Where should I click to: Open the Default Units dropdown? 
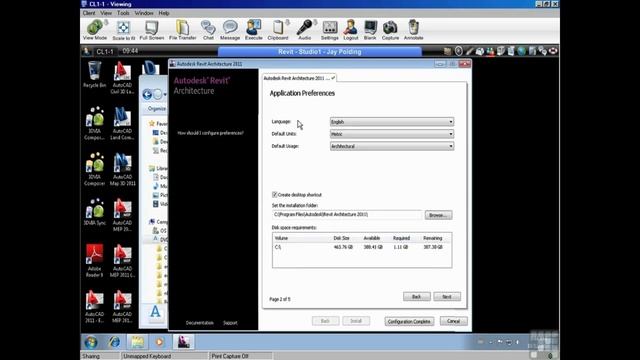[392, 134]
